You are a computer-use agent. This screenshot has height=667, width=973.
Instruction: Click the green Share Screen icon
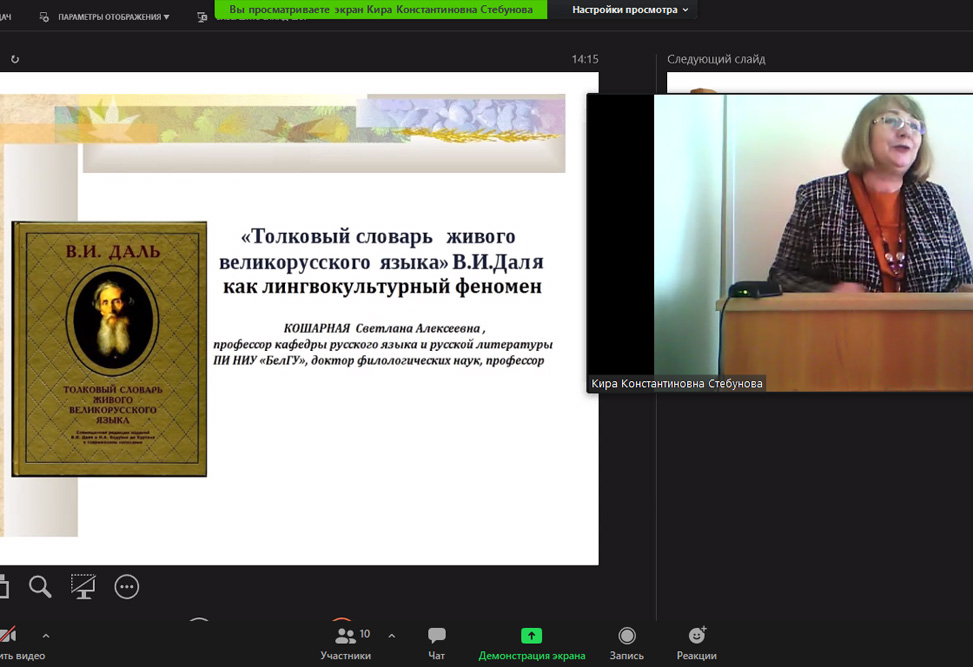click(x=531, y=636)
